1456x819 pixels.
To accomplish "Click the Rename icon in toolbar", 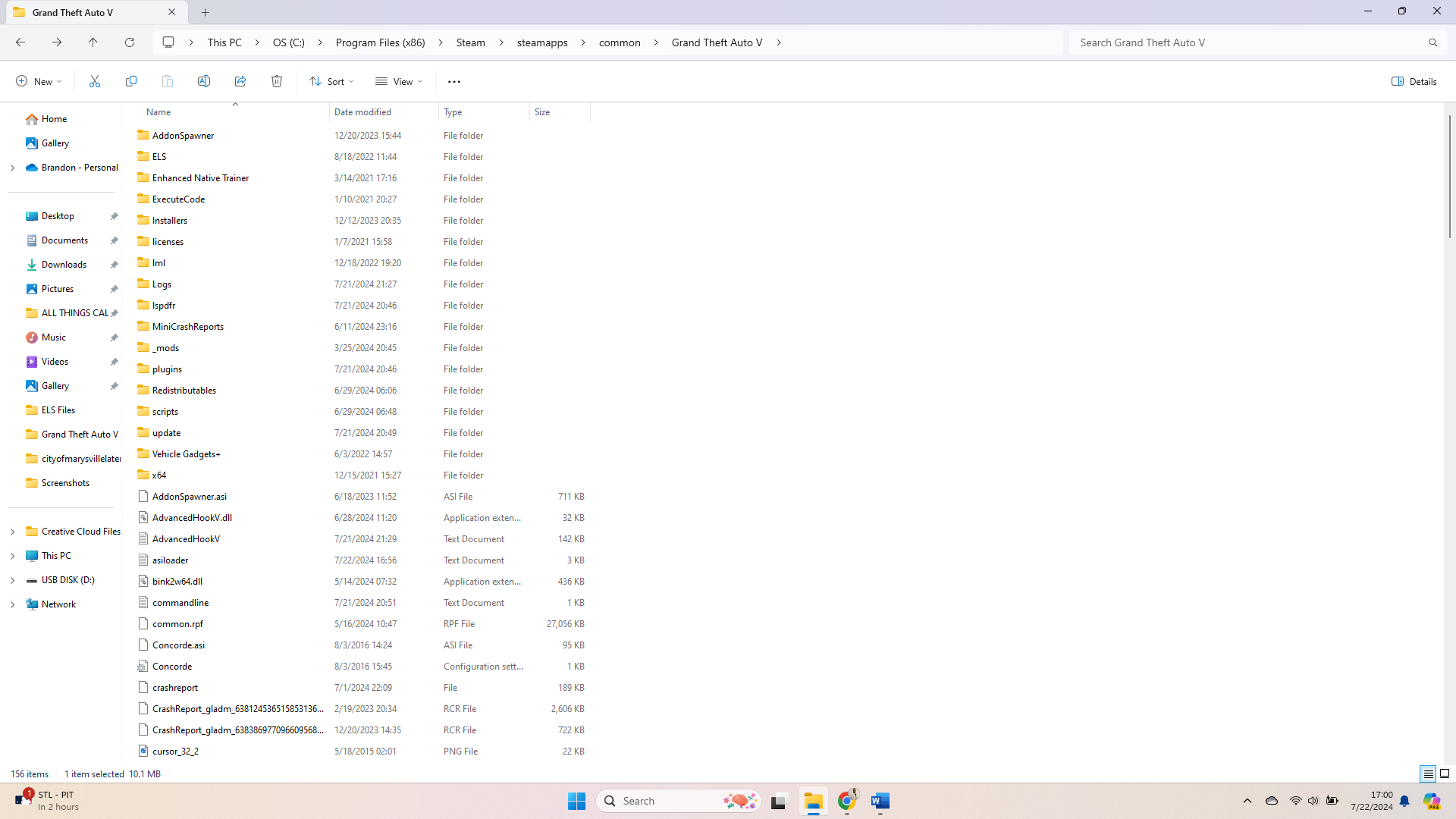I will tap(204, 81).
